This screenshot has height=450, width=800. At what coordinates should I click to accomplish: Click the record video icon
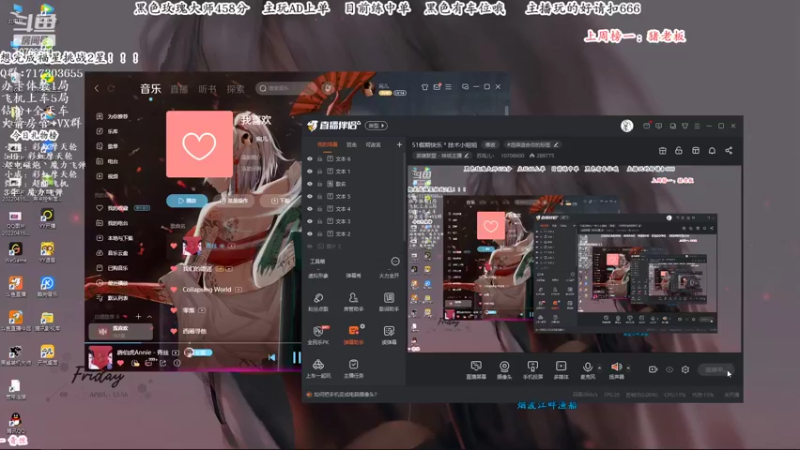(x=653, y=369)
